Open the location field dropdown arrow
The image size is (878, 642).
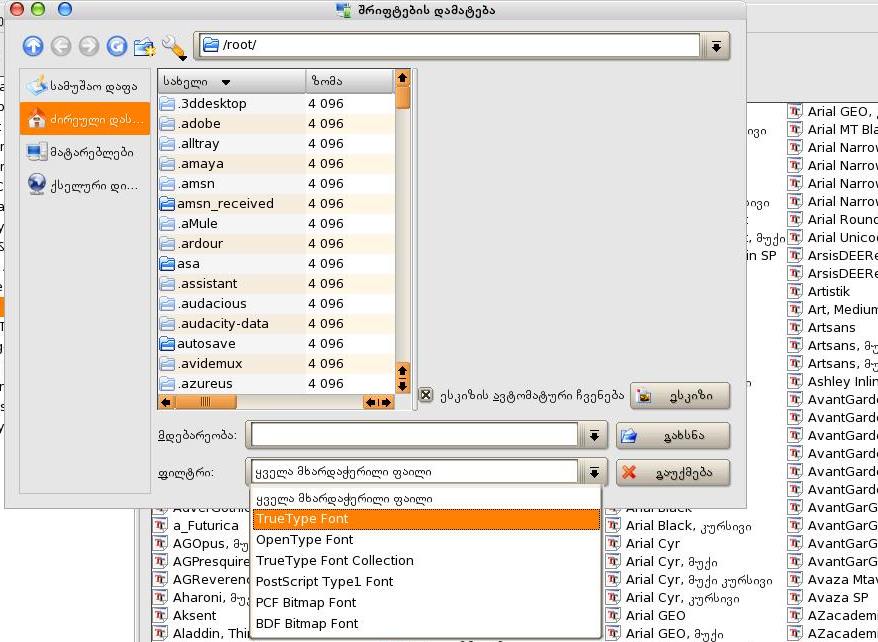click(594, 435)
